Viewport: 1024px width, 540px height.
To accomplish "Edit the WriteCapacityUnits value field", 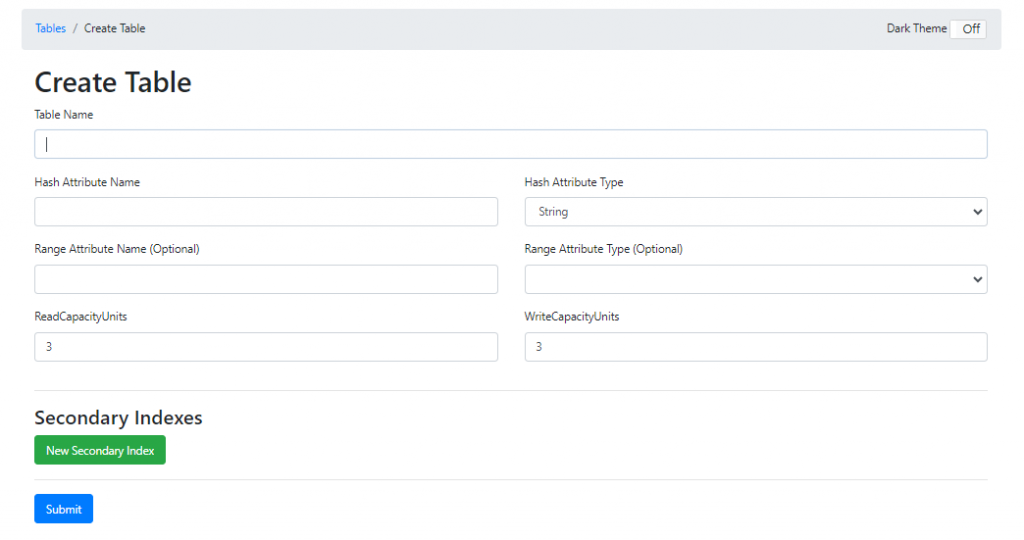I will coord(756,347).
